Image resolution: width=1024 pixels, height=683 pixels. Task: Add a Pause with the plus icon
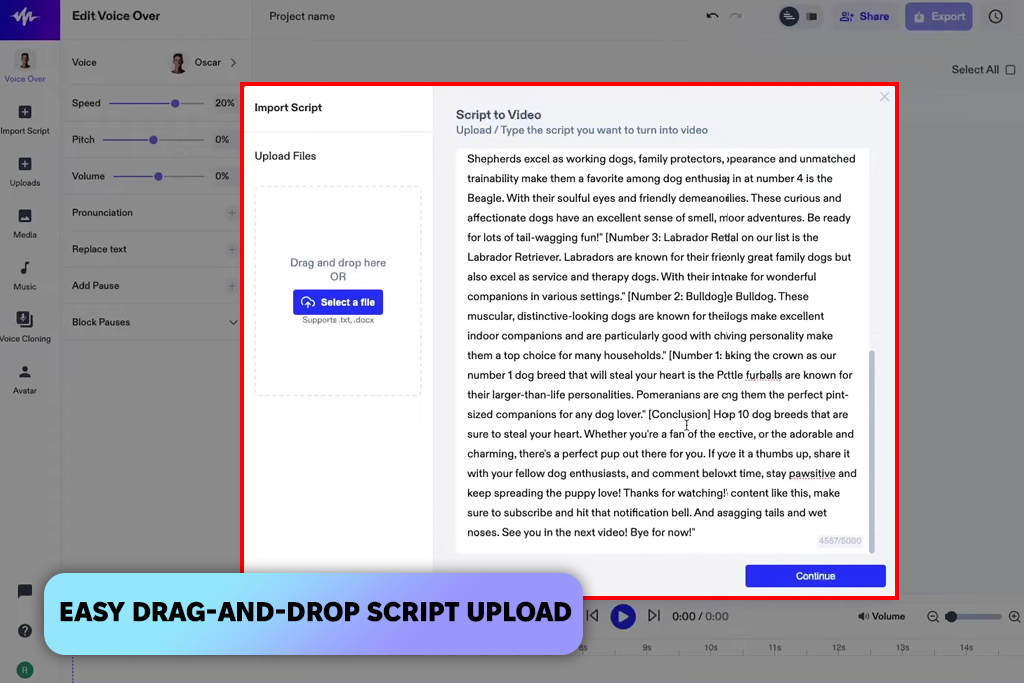(232, 286)
